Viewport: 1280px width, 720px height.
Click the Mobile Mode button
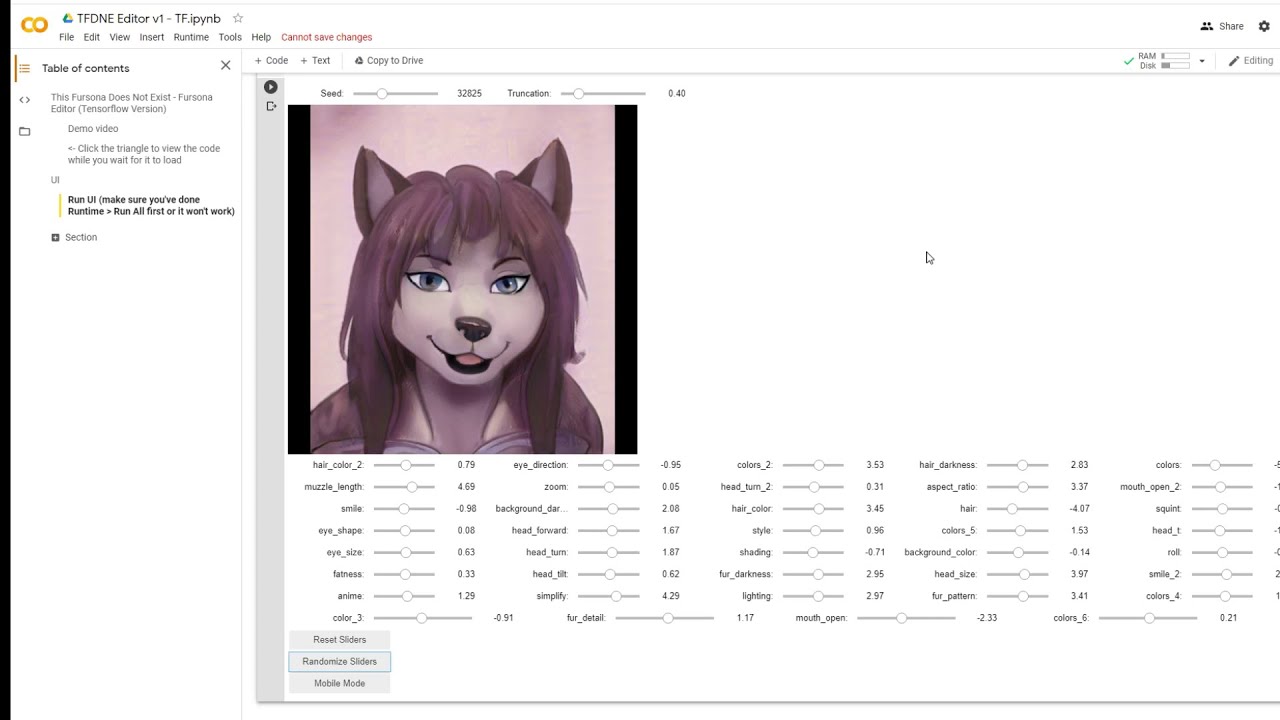(339, 684)
